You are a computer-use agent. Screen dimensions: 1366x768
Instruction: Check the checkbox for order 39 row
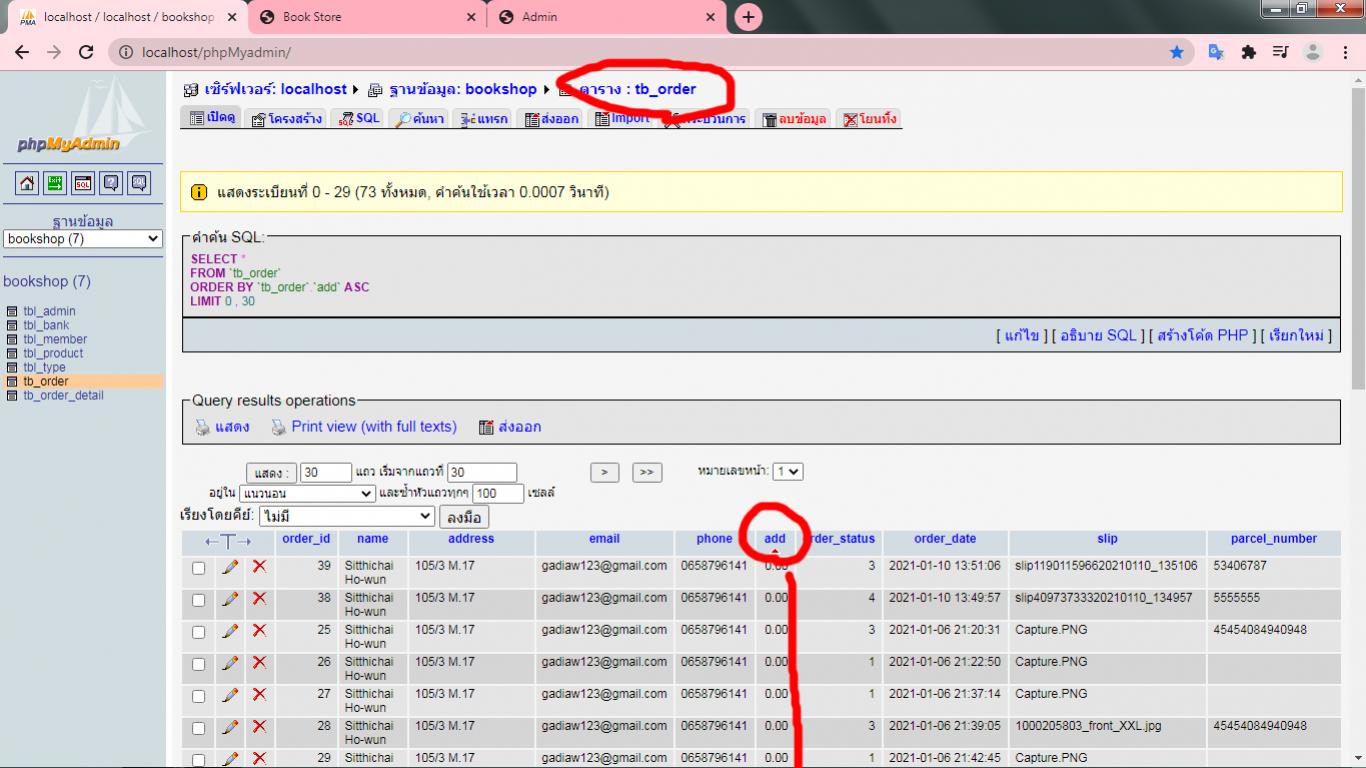tap(198, 568)
